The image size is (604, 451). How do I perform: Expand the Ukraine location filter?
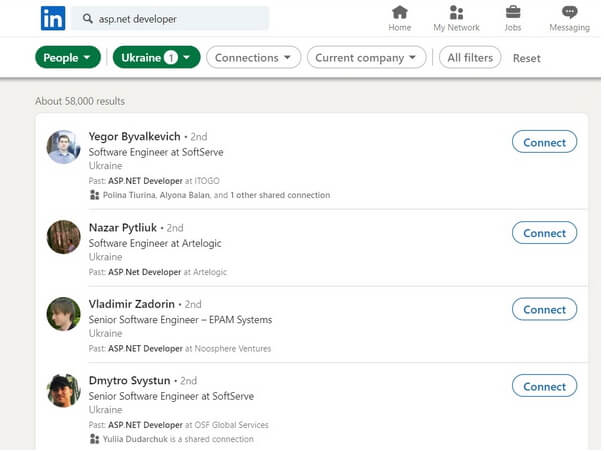pyautogui.click(x=156, y=57)
